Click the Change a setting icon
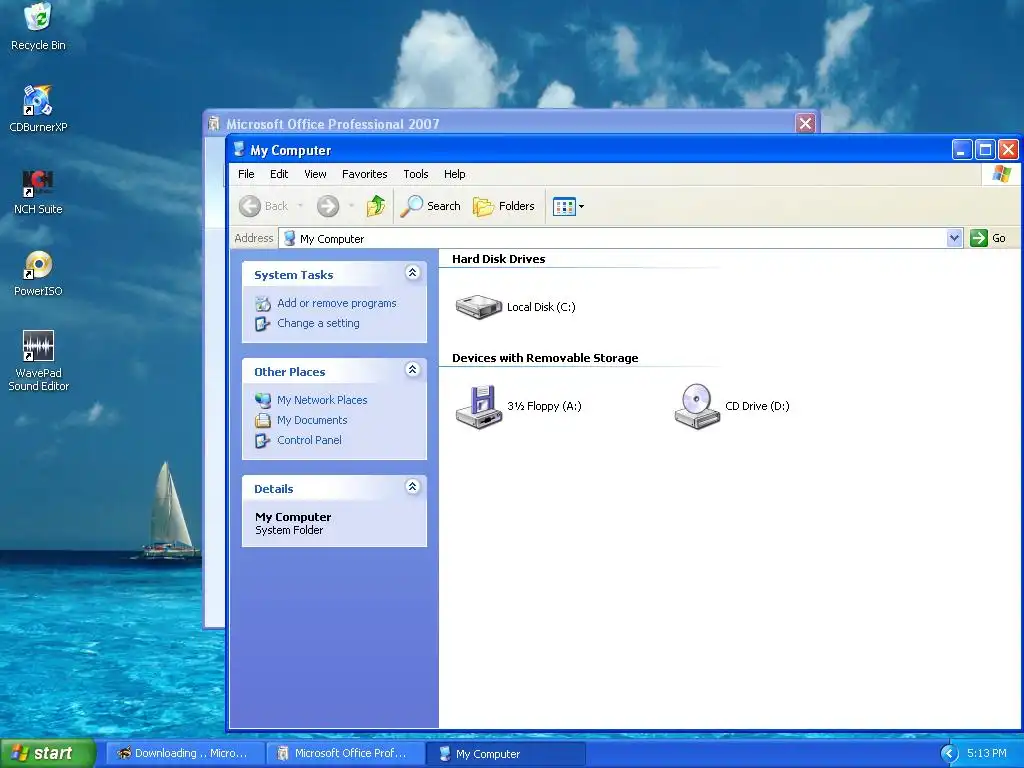The height and width of the screenshot is (768, 1024). click(x=263, y=324)
